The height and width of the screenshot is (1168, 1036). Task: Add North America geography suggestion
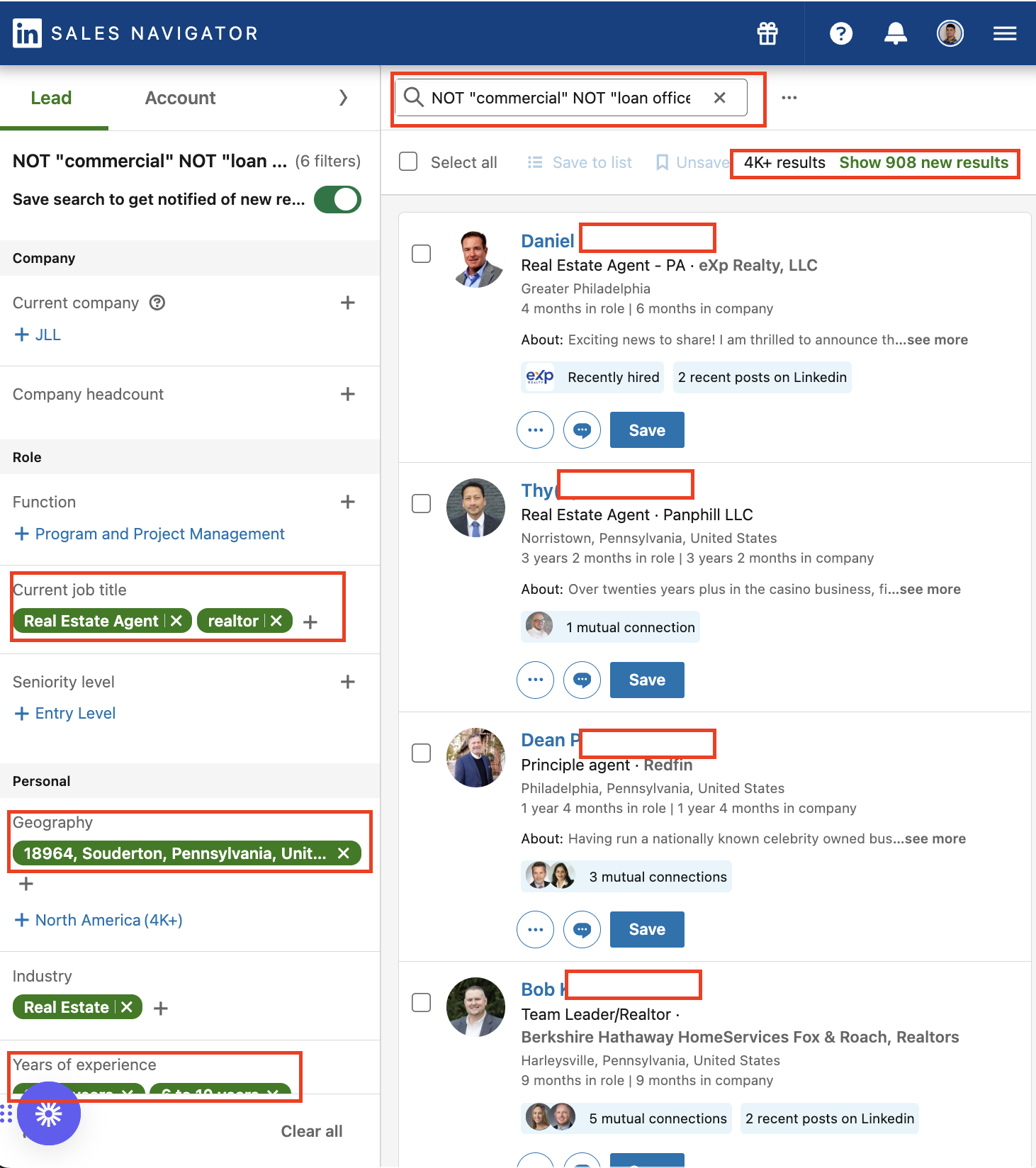point(98,920)
